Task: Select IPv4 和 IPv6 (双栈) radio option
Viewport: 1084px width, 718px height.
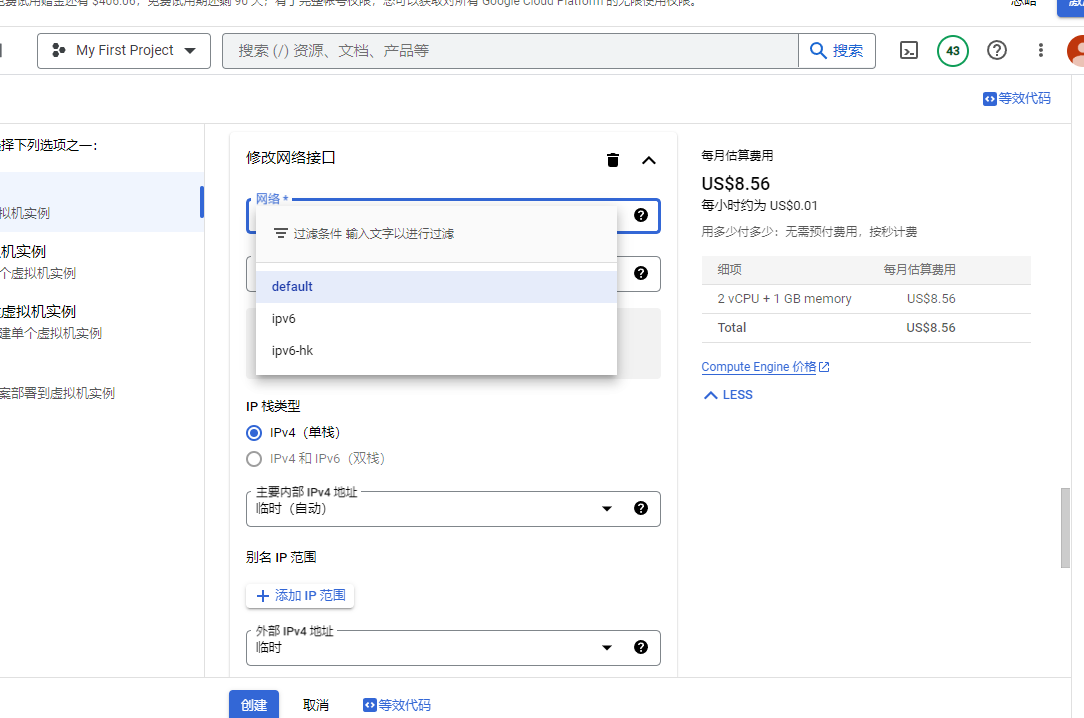Action: [254, 459]
